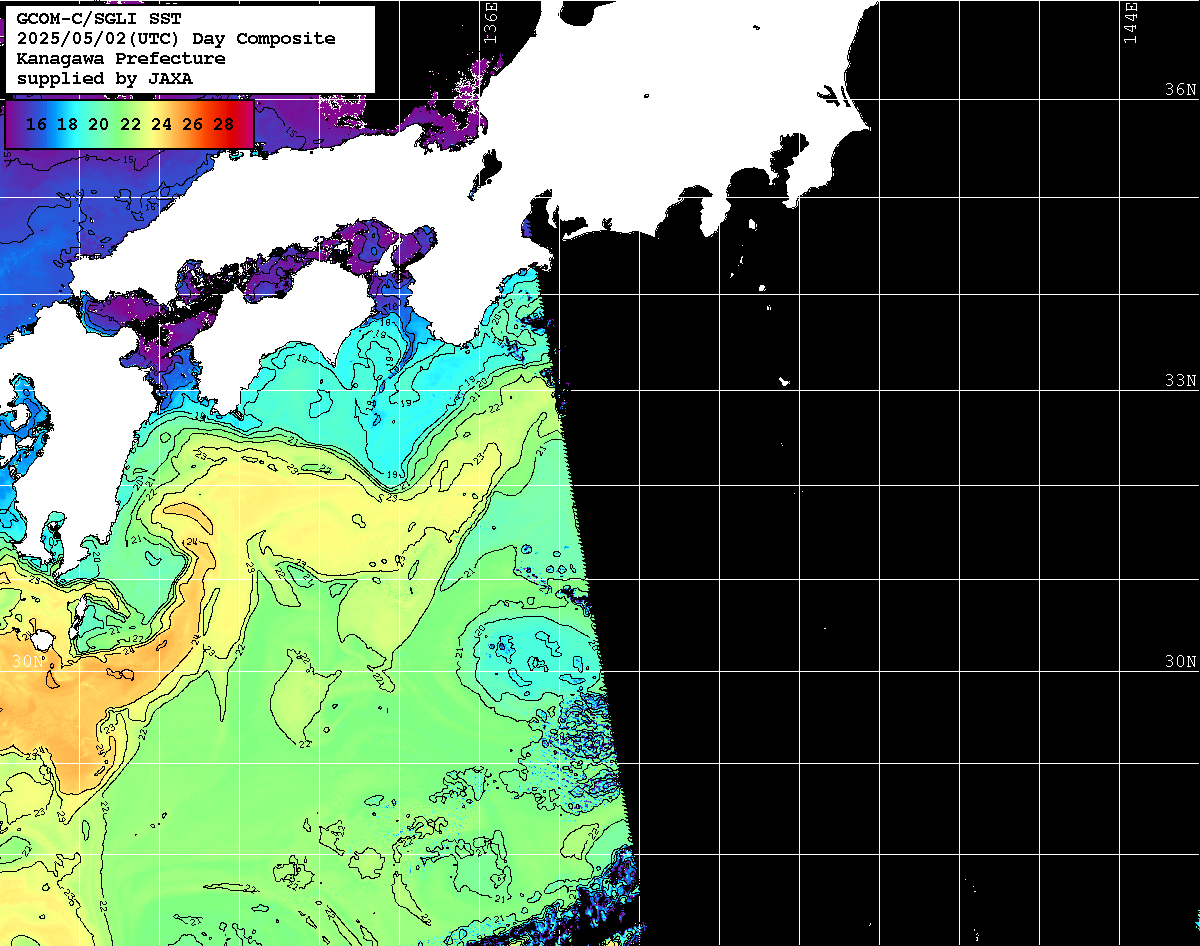Pick the 24 value on temperature color scale
This screenshot has height=946, width=1200.
pyautogui.click(x=161, y=125)
